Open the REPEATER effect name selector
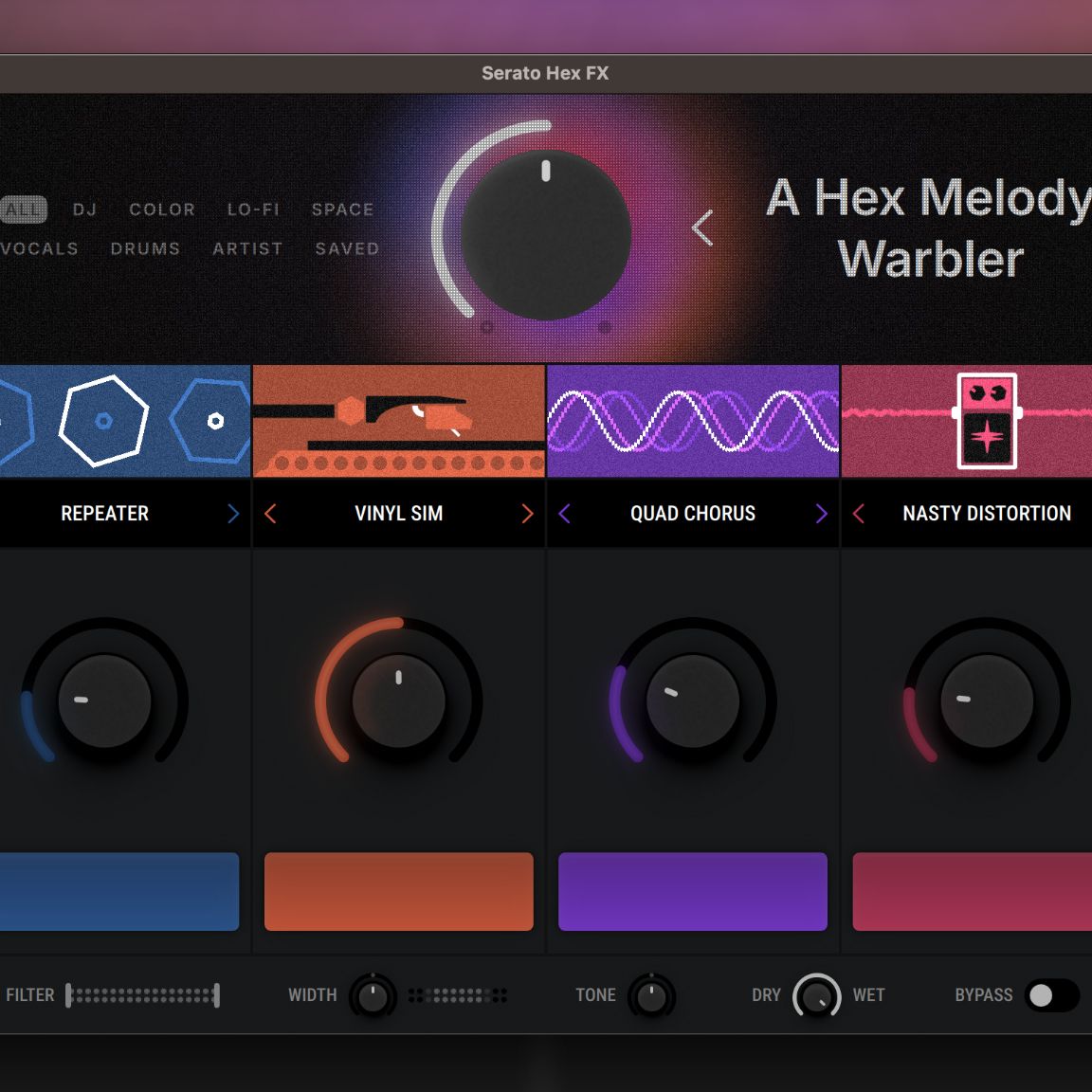This screenshot has height=1092, width=1092. (x=104, y=514)
